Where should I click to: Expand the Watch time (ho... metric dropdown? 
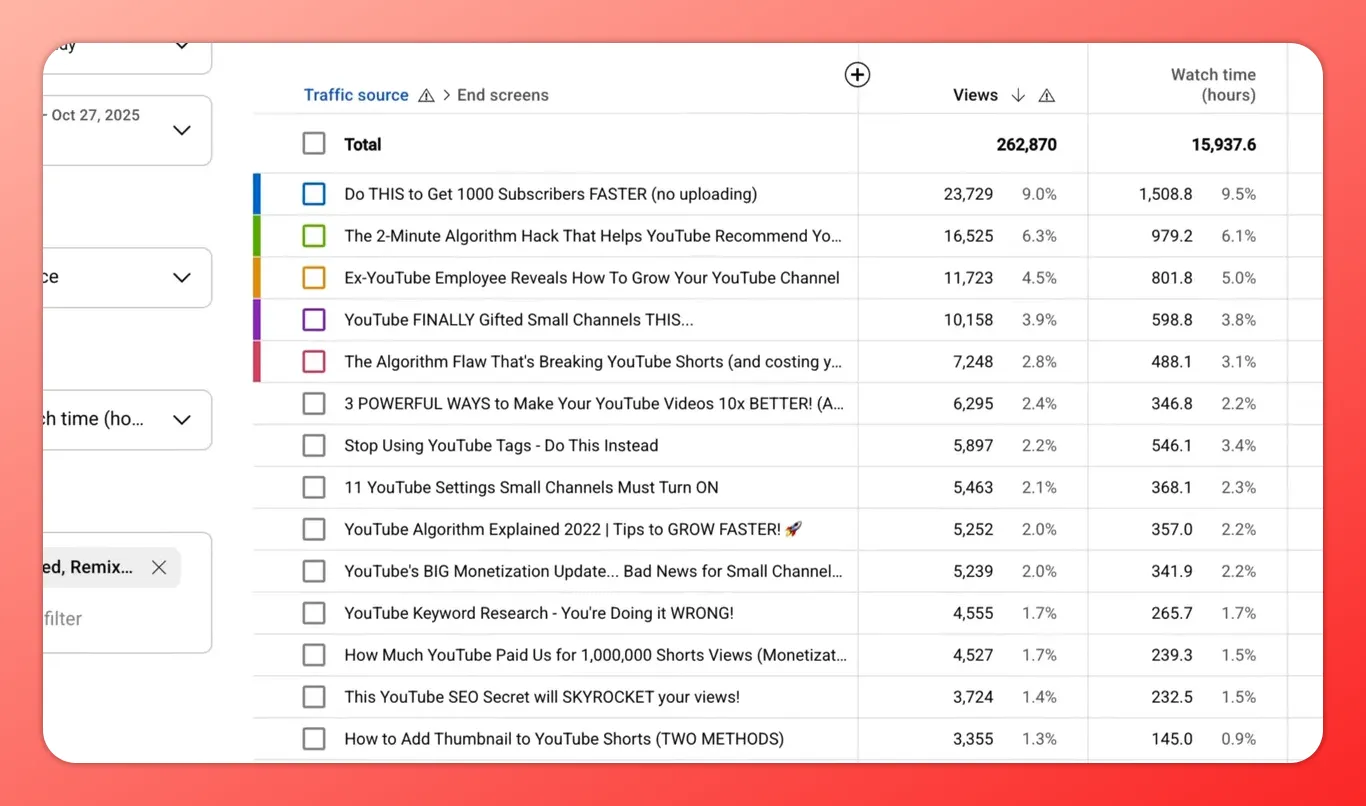point(127,419)
